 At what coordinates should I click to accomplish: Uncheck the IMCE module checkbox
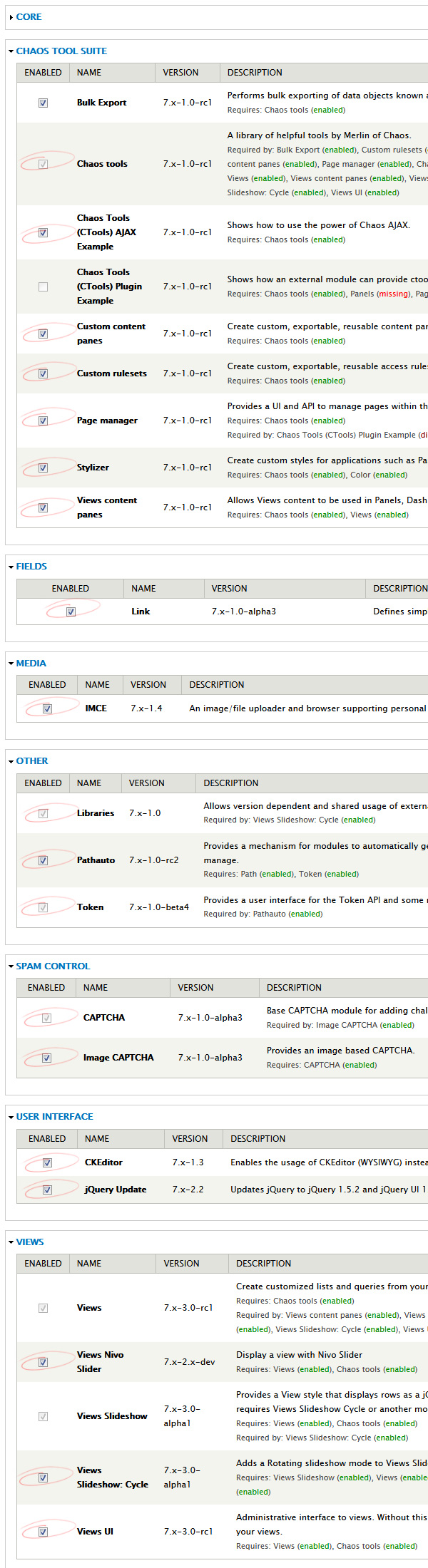coord(47,708)
